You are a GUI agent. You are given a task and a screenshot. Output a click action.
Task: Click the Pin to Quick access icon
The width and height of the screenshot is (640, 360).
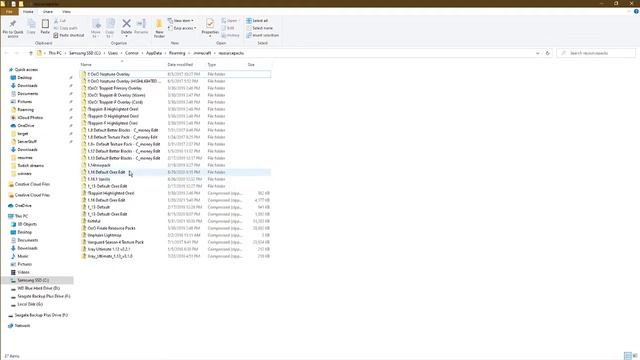[x=13, y=23]
